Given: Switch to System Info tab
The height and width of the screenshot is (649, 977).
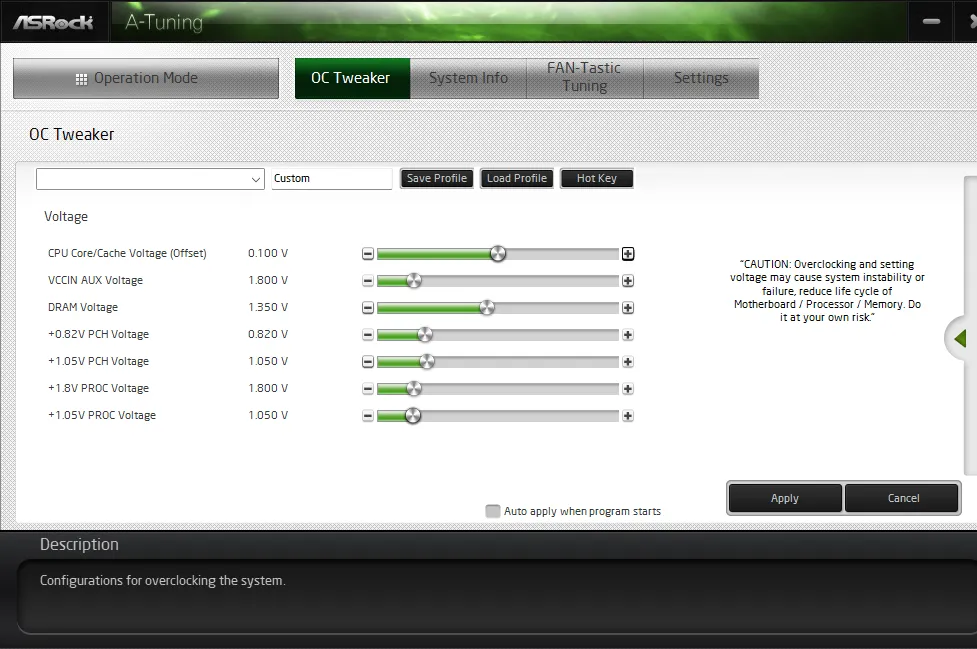Looking at the screenshot, I should pyautogui.click(x=468, y=78).
